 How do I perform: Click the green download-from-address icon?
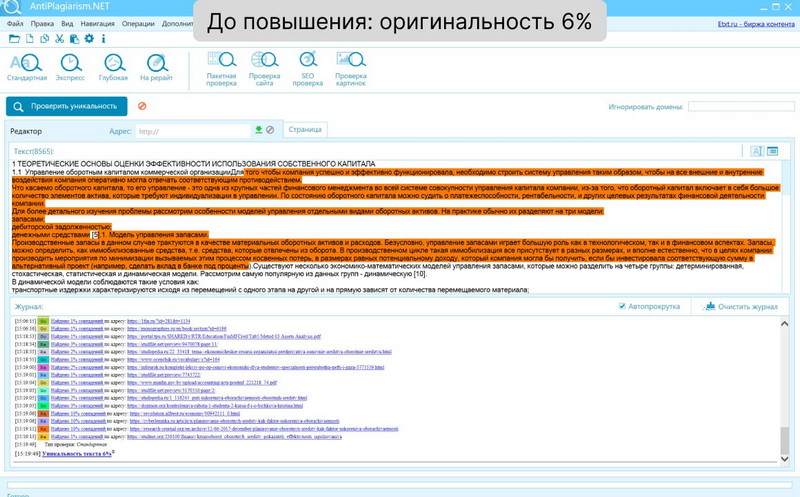coord(259,130)
